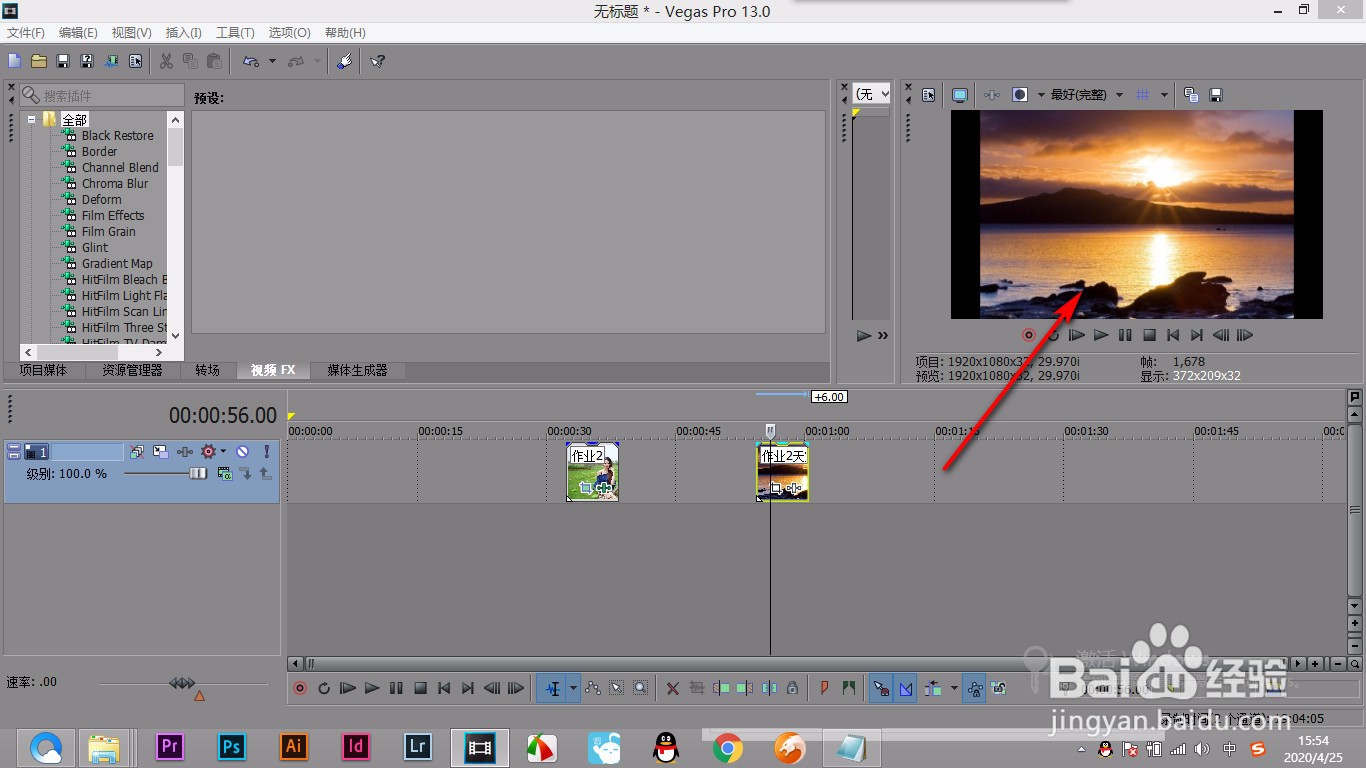Viewport: 1366px width, 768px height.
Task: Open the undo history dropdown arrow
Action: pyautogui.click(x=272, y=61)
